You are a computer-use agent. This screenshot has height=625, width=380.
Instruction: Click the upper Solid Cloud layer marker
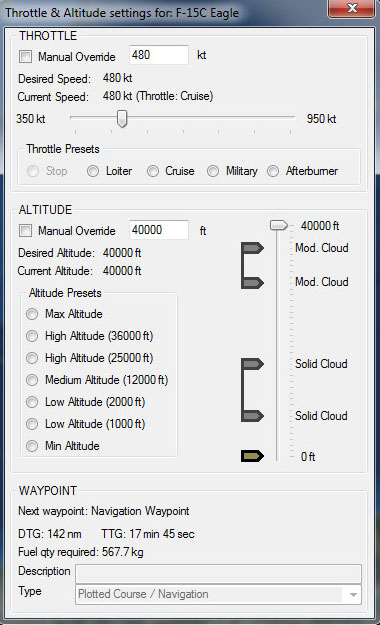pos(252,364)
